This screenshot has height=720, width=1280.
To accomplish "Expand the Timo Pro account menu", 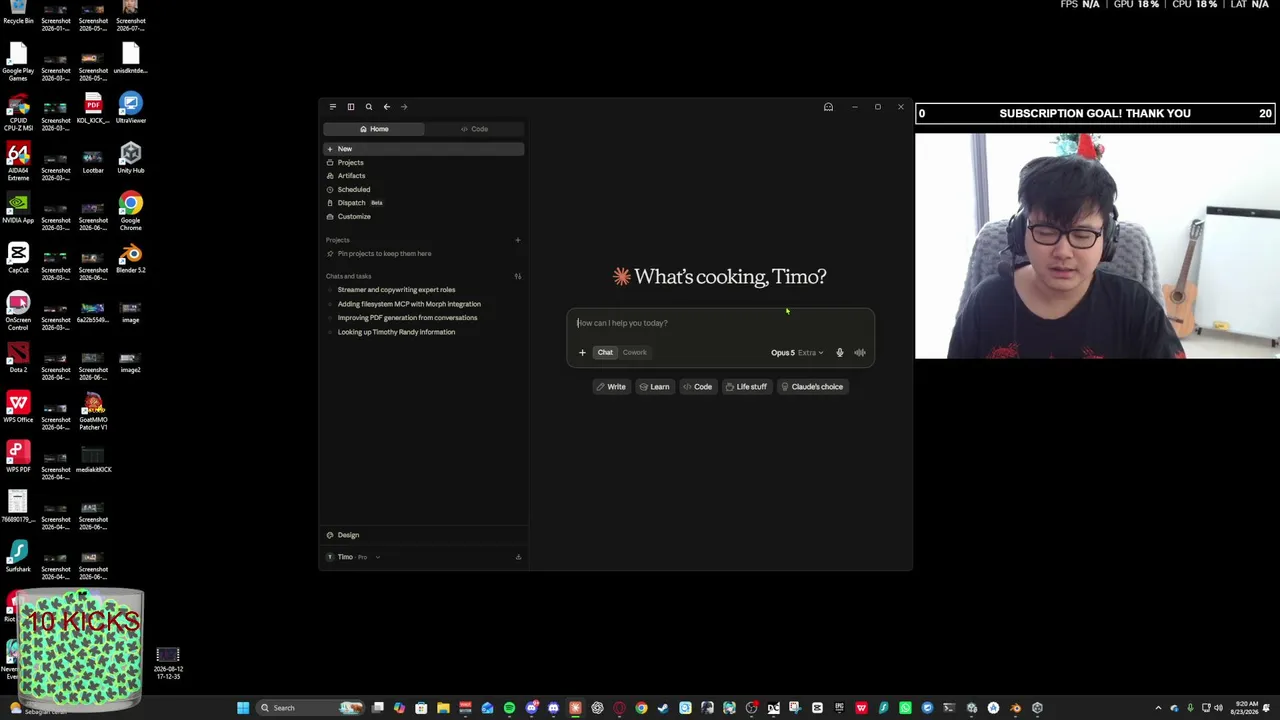I will [355, 557].
